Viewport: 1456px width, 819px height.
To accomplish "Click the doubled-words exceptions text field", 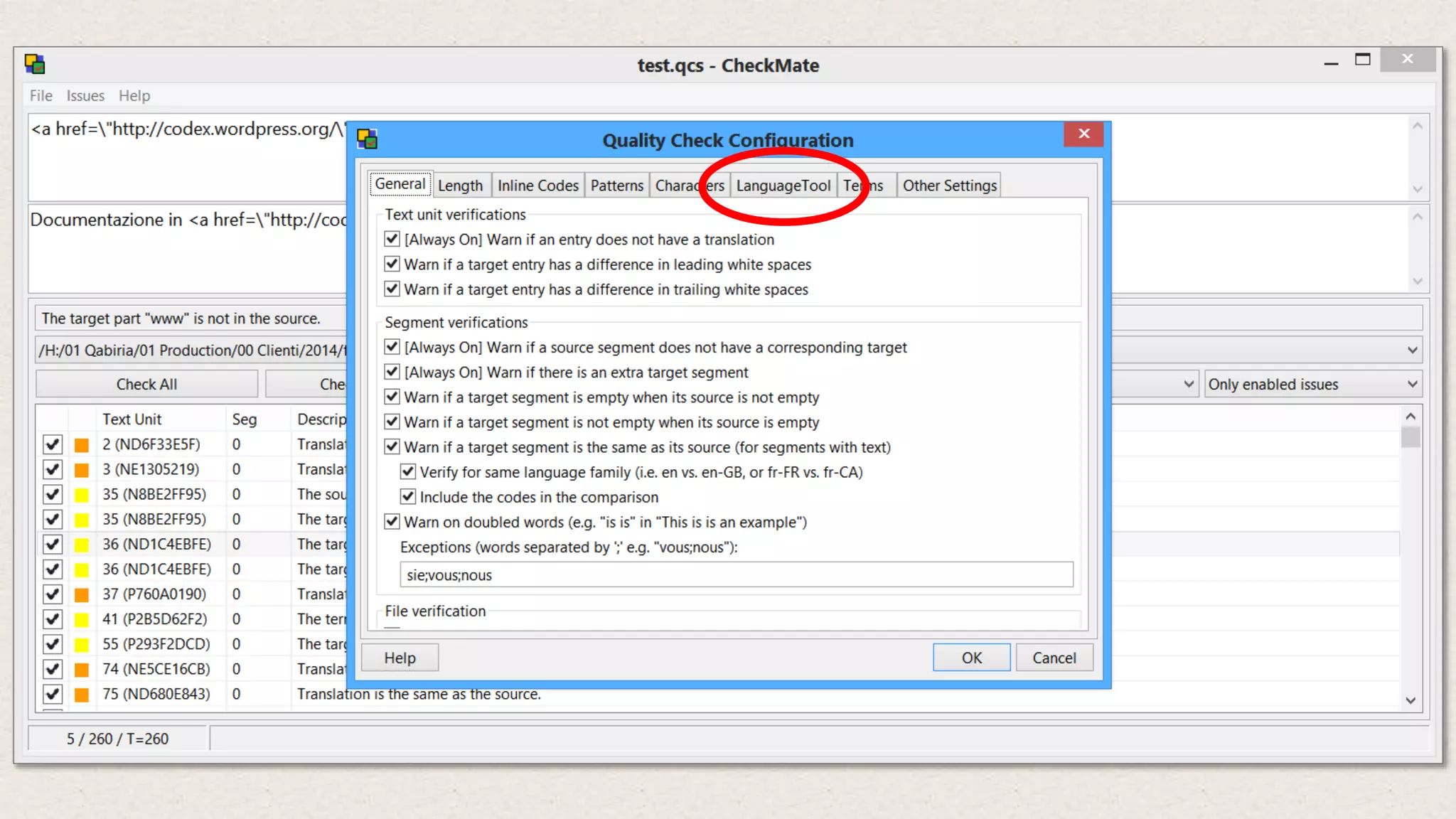I will tap(736, 575).
